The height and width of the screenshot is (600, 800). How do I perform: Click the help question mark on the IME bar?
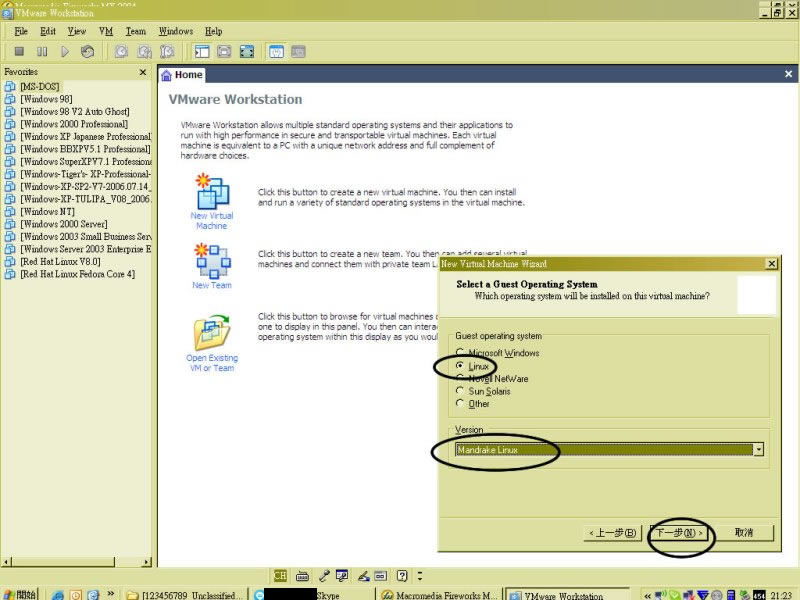coord(402,576)
